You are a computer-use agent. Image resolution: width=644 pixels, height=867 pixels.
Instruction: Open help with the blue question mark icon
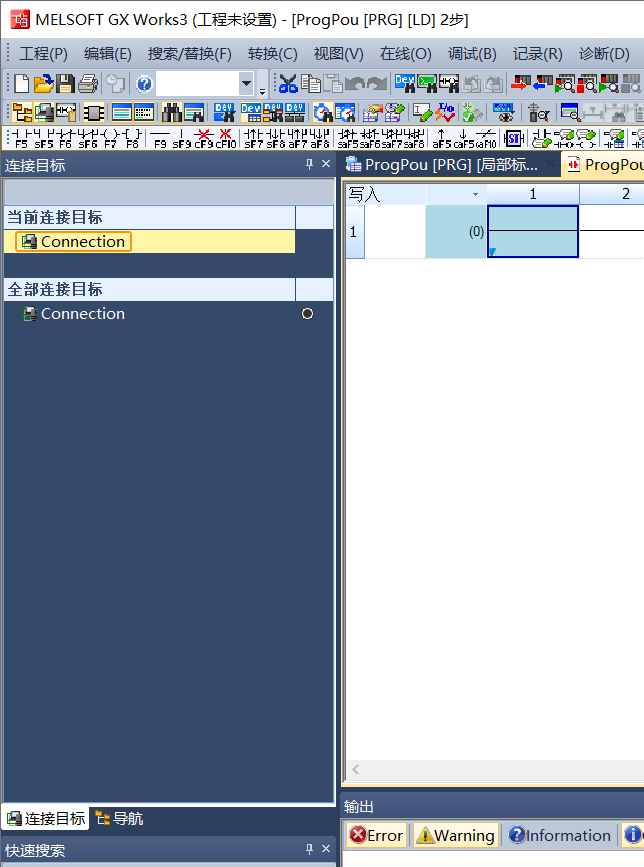coord(144,84)
